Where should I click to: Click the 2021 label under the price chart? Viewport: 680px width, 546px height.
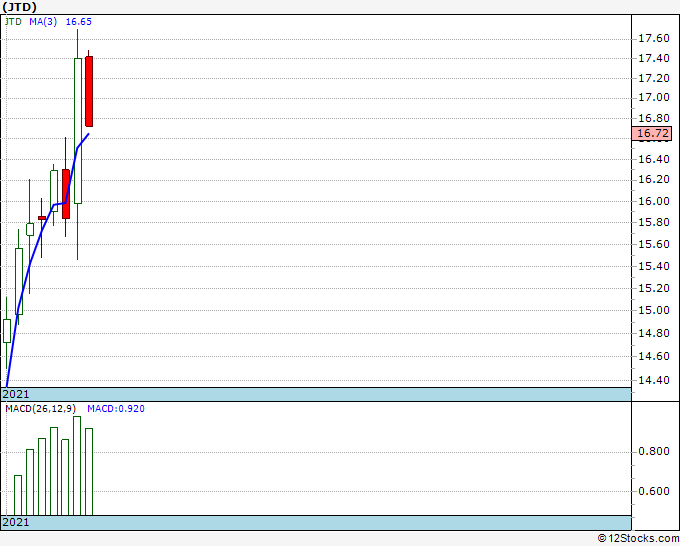16,394
